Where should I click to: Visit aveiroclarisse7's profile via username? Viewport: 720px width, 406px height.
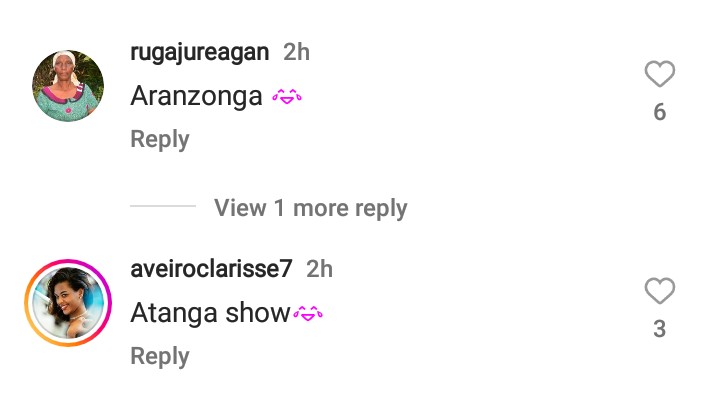click(x=211, y=269)
